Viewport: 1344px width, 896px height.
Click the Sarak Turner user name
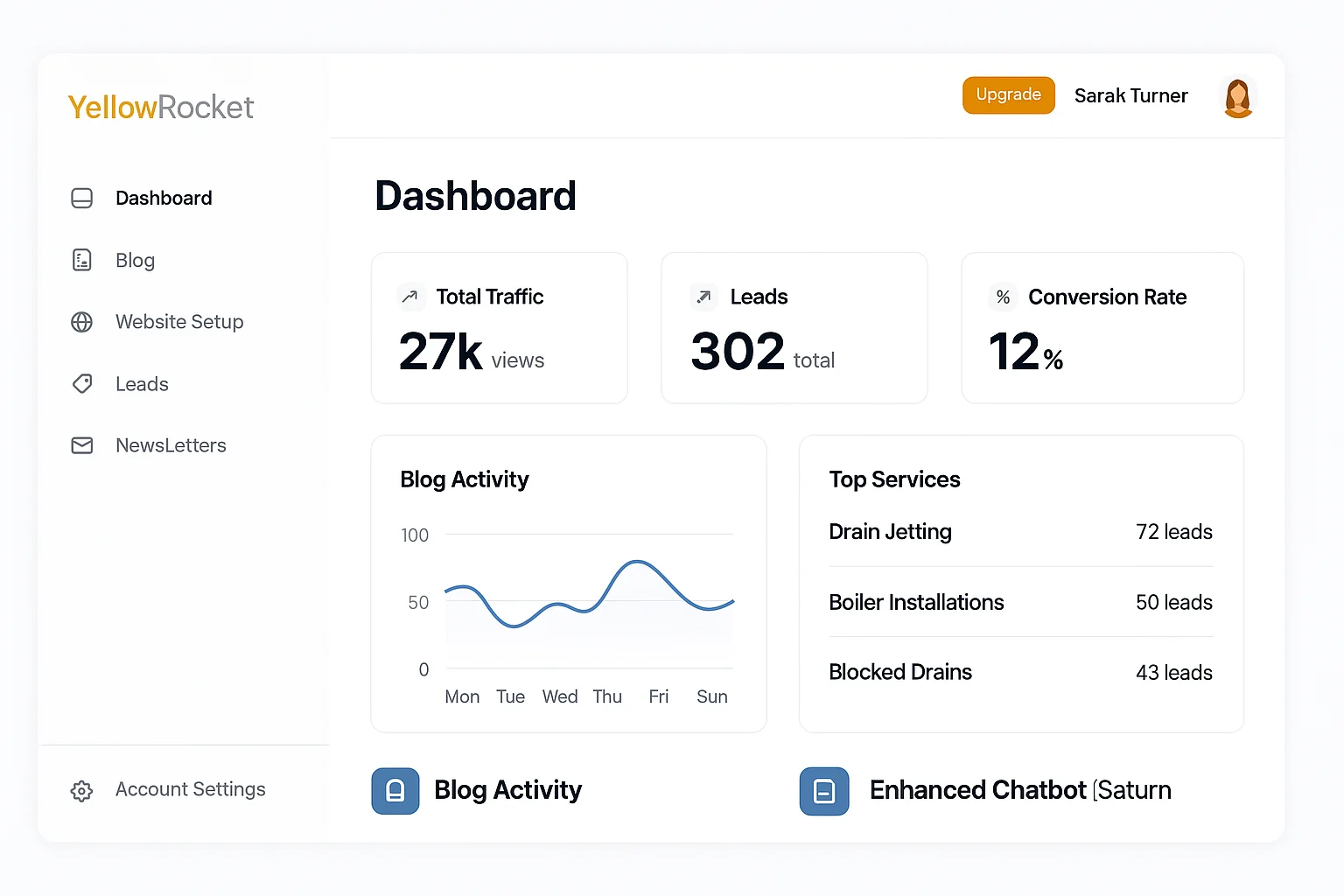(1130, 96)
